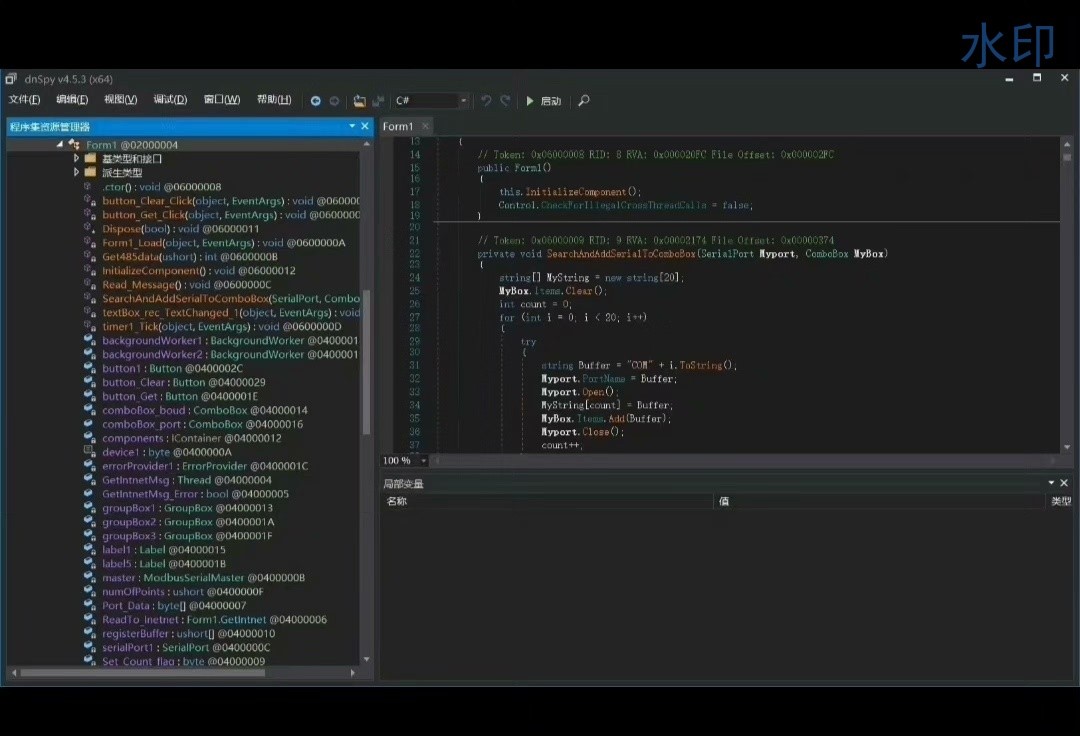
Task: Click the dnSpy application icon in title bar
Action: pos(11,78)
